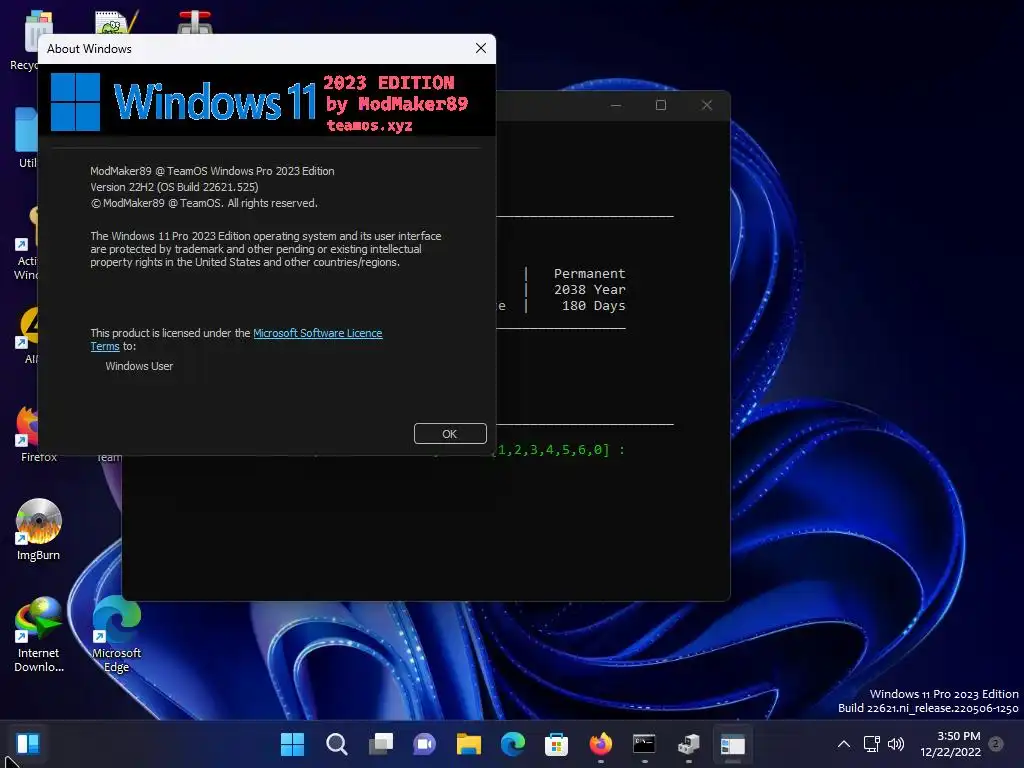Open Task View on taskbar
The image size is (1024, 768).
click(381, 744)
